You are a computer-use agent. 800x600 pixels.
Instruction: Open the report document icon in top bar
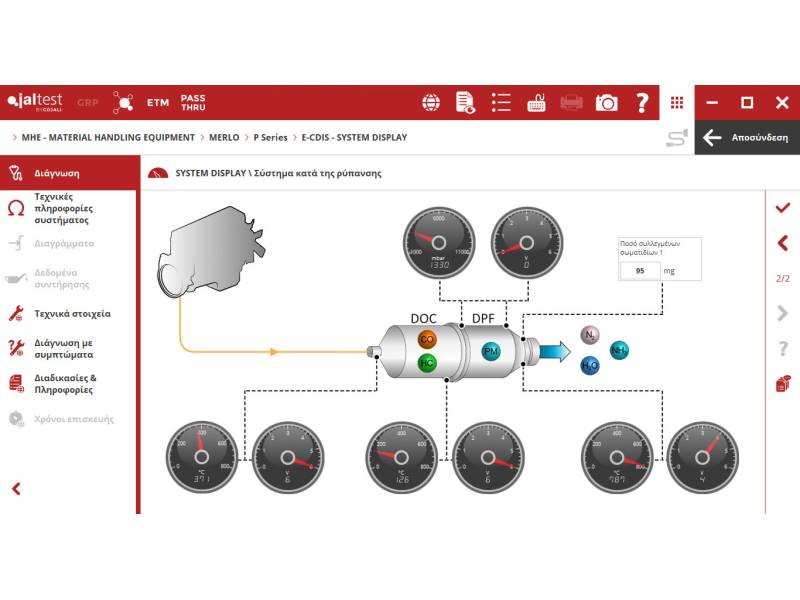(466, 103)
